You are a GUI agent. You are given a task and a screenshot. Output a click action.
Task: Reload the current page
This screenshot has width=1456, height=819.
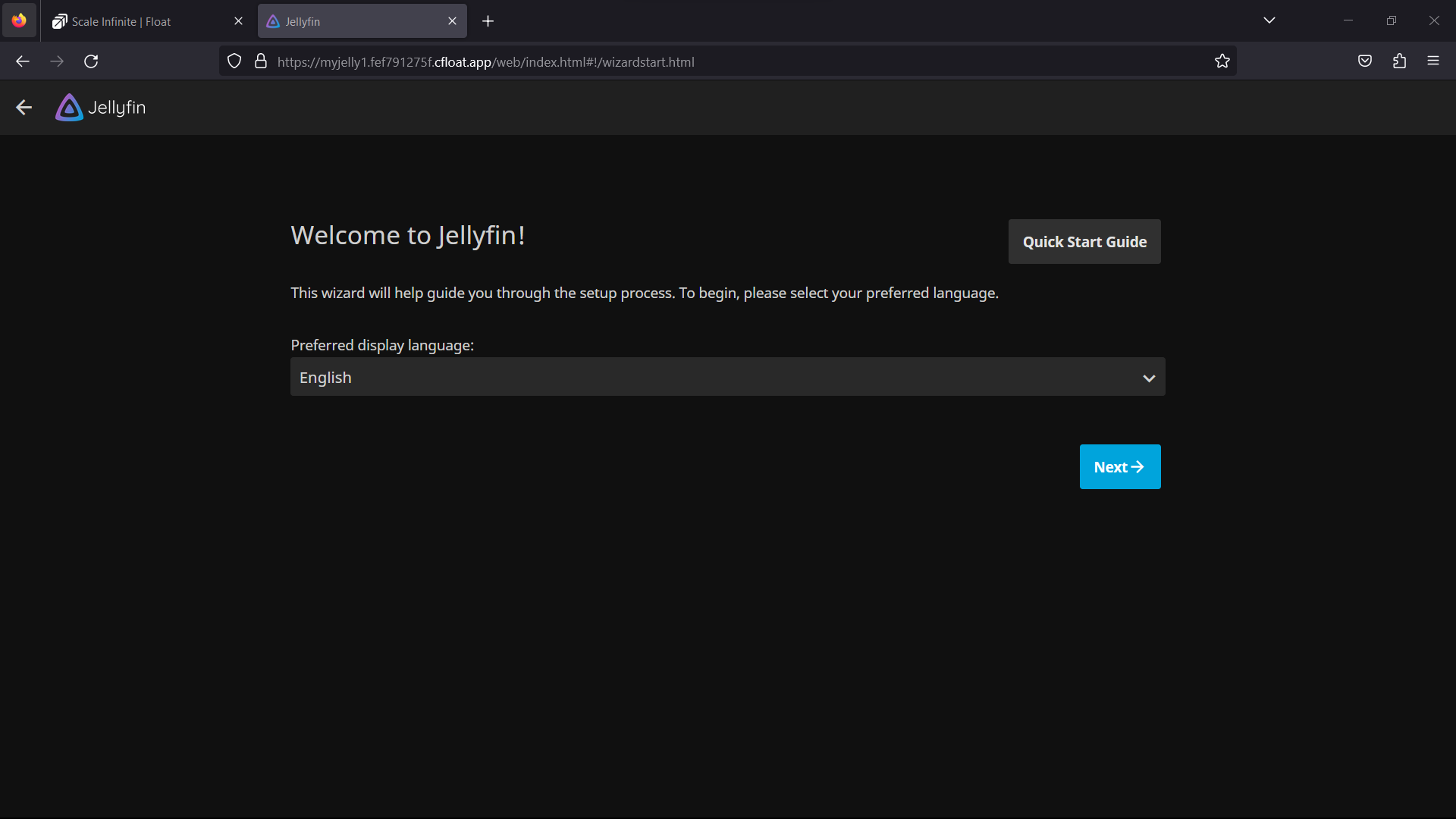(x=91, y=61)
